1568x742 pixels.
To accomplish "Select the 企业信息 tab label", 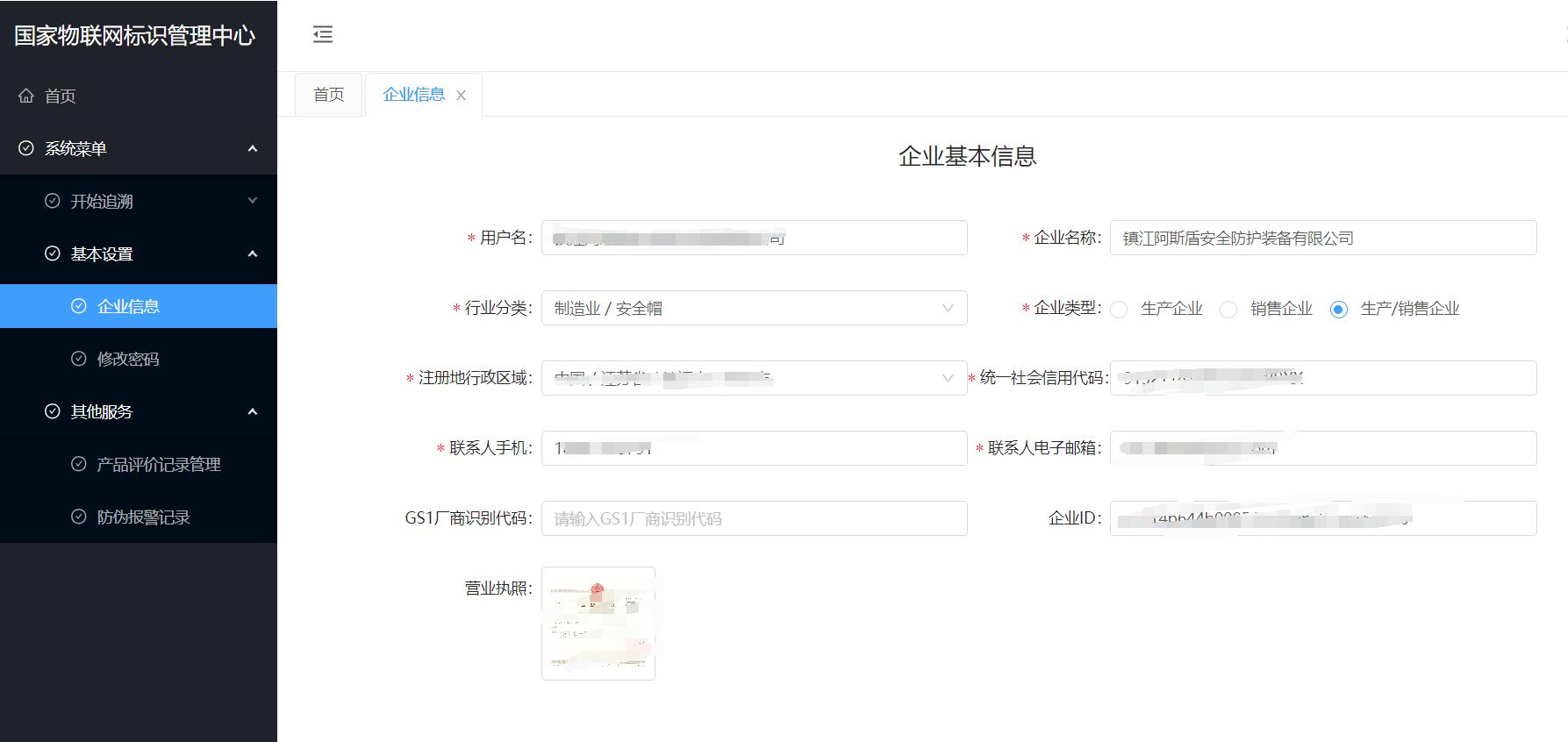I will [414, 94].
